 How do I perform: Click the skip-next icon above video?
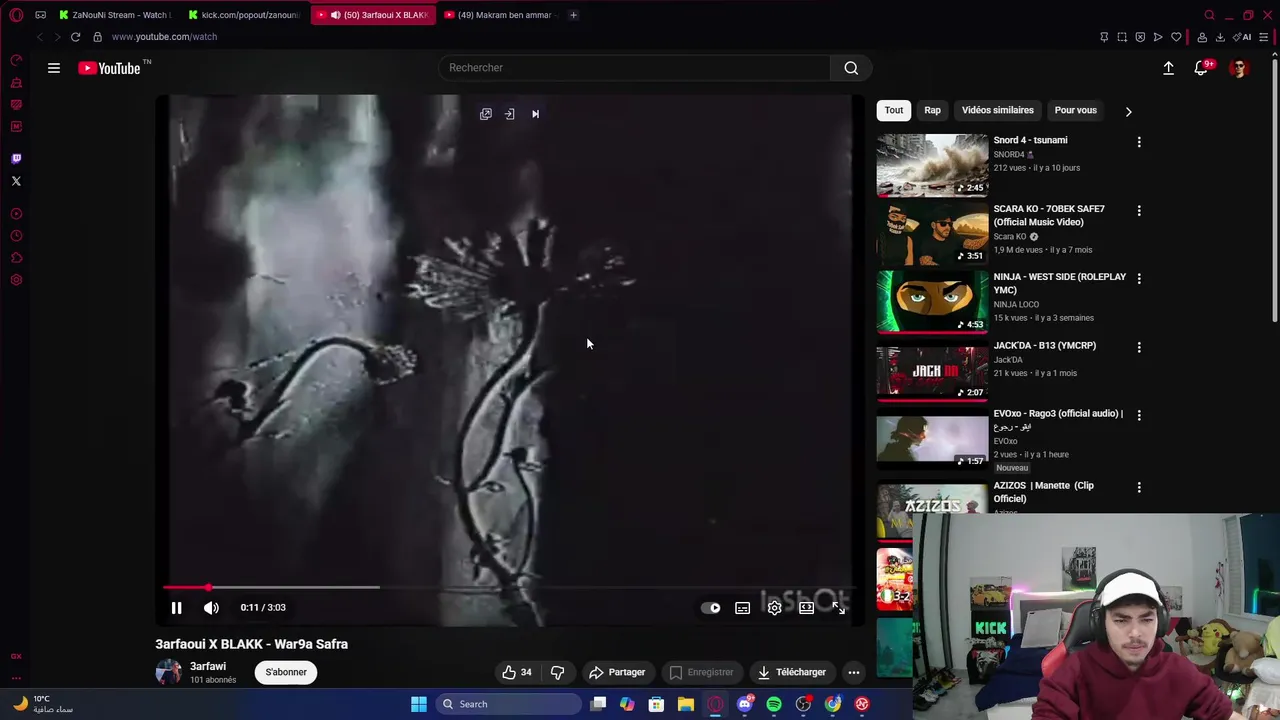(x=535, y=114)
